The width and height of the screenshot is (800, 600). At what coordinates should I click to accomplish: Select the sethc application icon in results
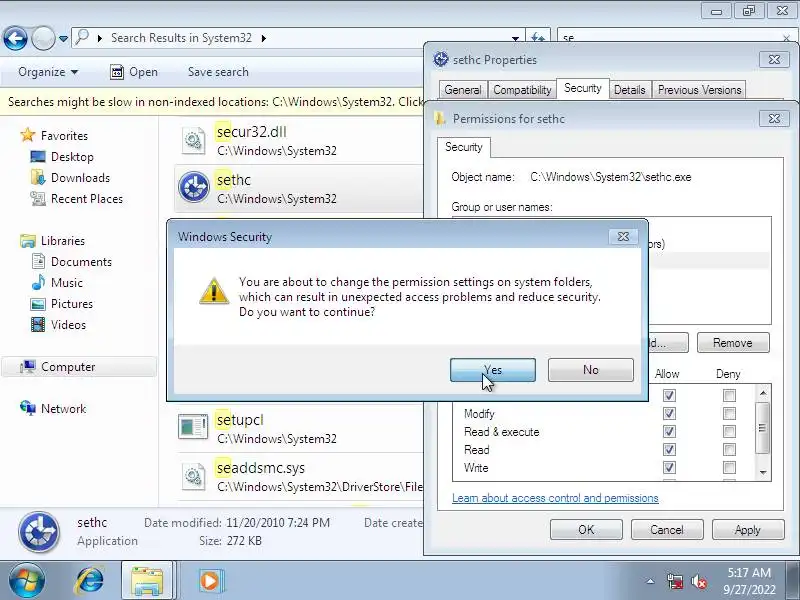point(194,187)
